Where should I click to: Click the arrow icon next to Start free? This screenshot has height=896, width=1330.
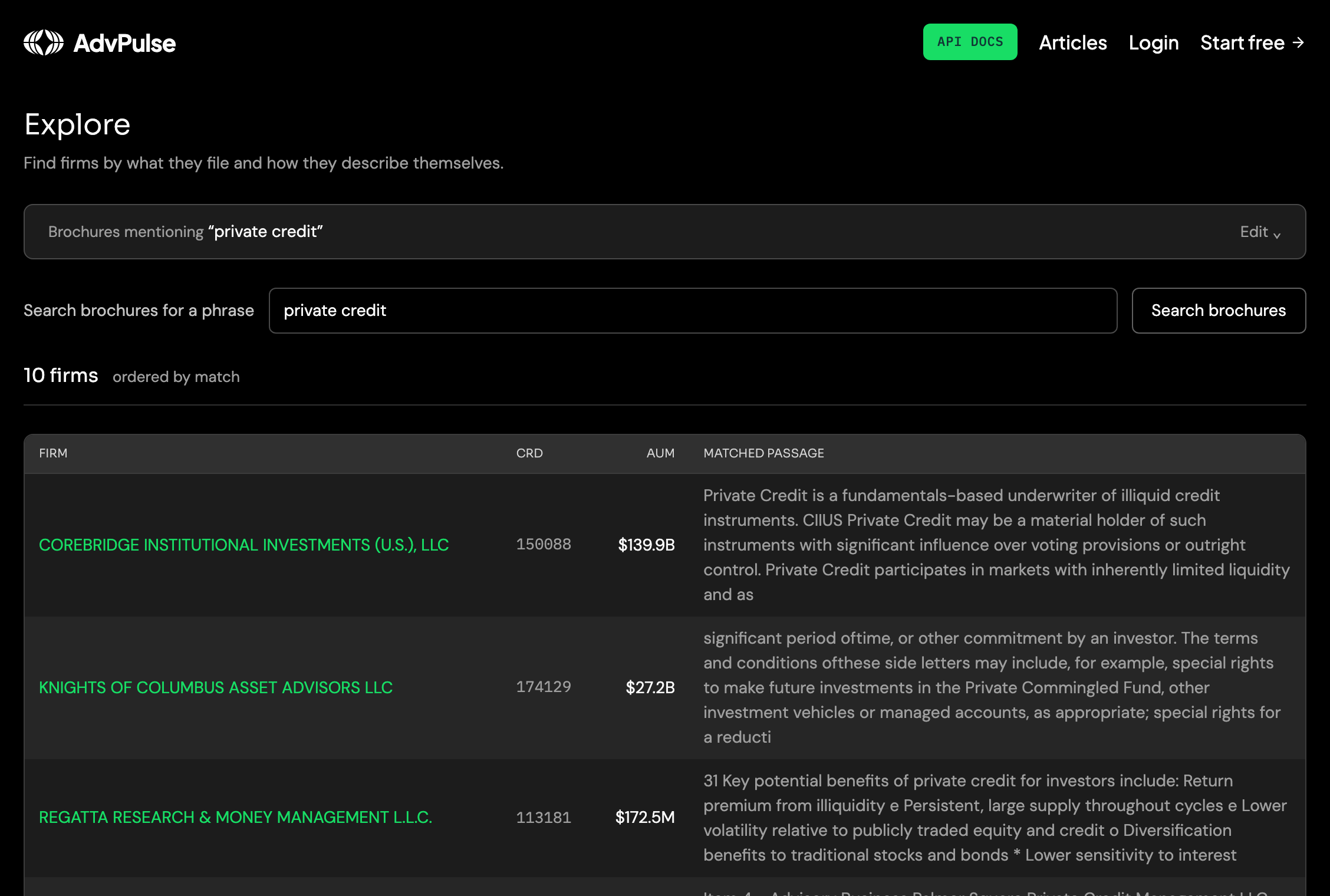pyautogui.click(x=1298, y=42)
